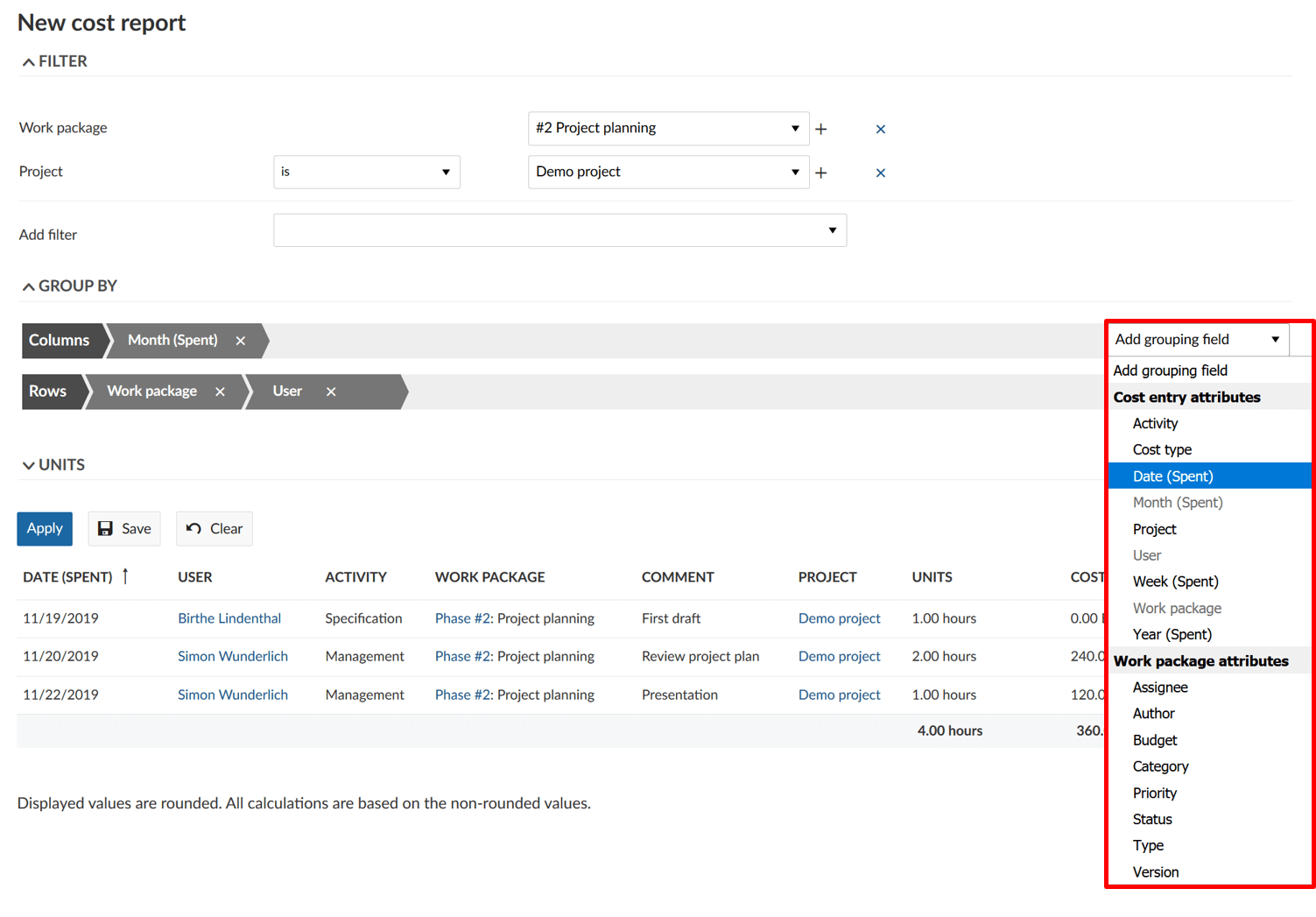Remove Month (Spent) column grouping
The width and height of the screenshot is (1316, 917).
coord(240,341)
